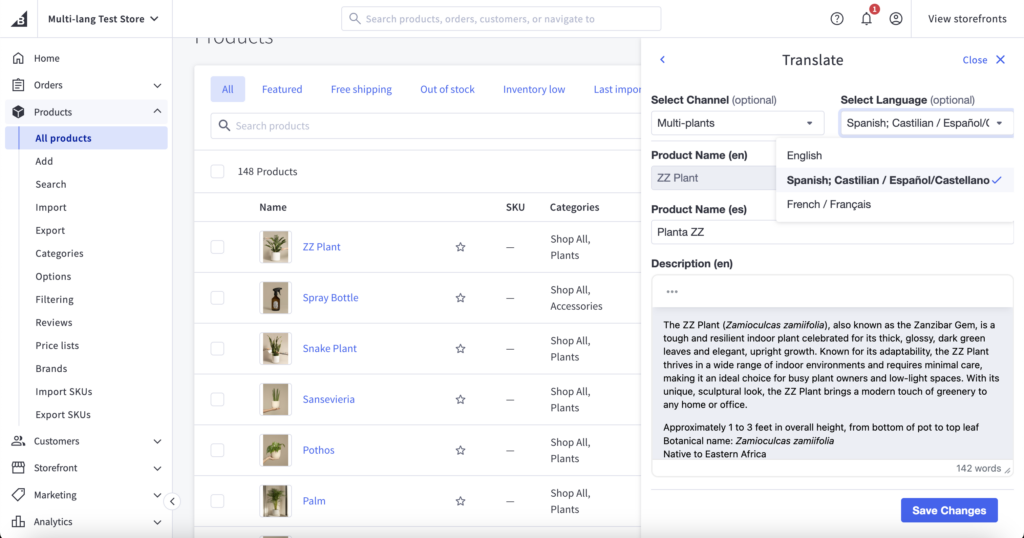Toggle the select all products checkbox
1024x538 pixels.
pyautogui.click(x=217, y=172)
